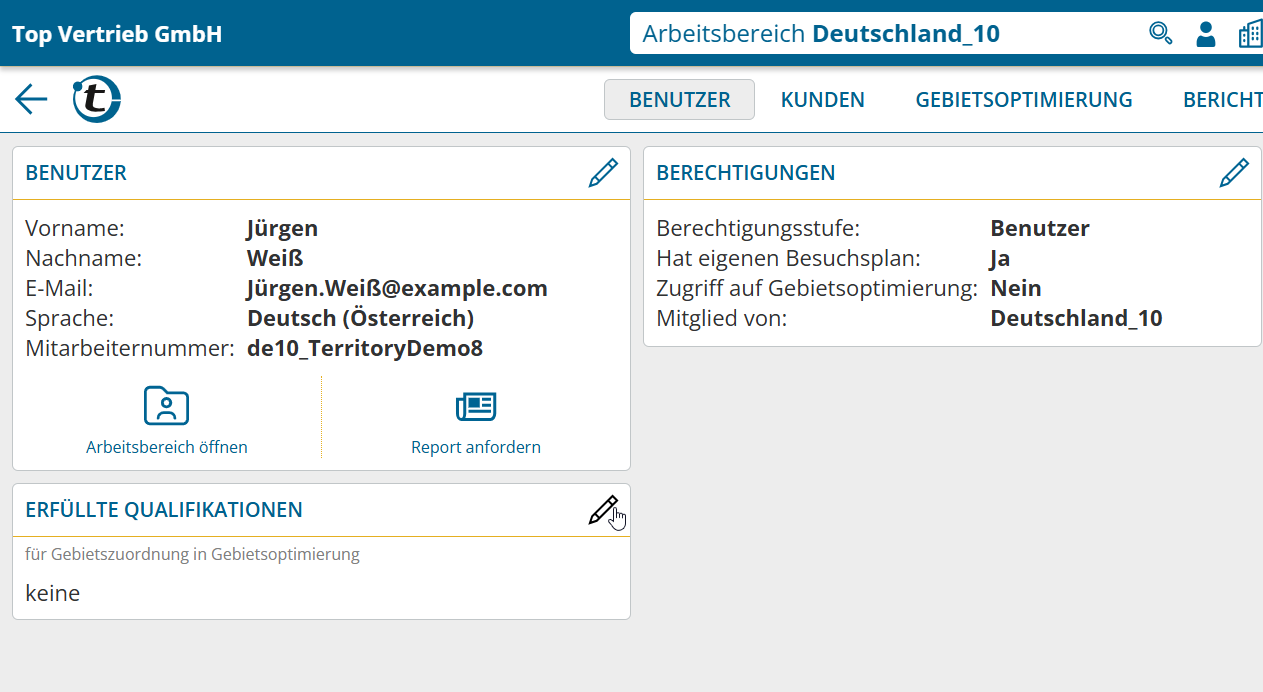Click the 'Mitglied von' value Deutschland_10
This screenshot has height=692, width=1263.
point(1076,319)
